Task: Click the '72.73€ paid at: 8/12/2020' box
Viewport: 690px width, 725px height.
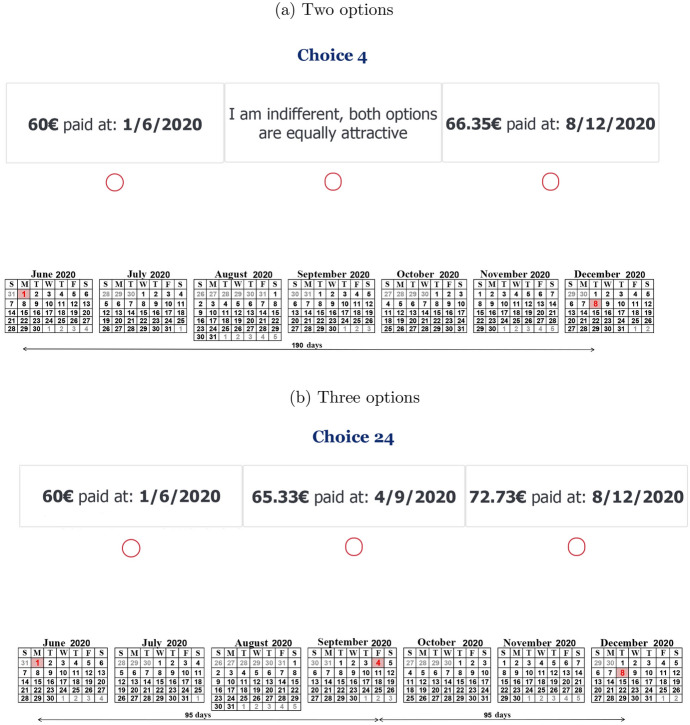Action: click(x=576, y=496)
